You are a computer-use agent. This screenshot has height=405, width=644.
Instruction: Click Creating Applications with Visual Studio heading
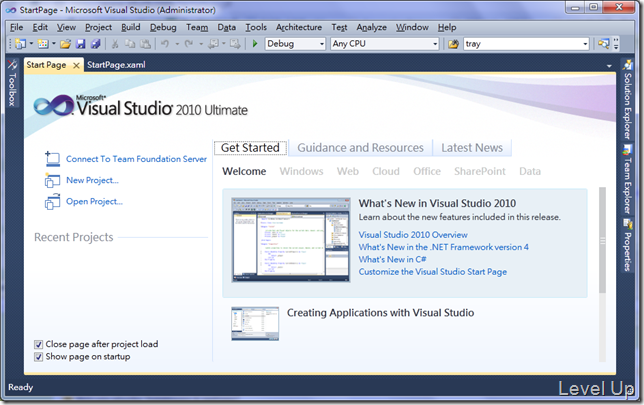tap(380, 313)
